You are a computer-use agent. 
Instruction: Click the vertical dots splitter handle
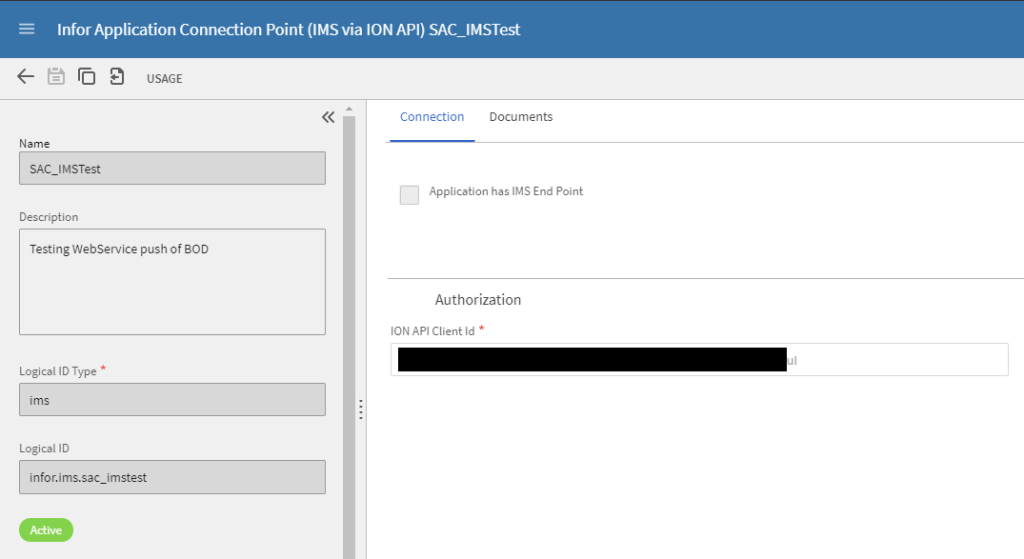[360, 410]
